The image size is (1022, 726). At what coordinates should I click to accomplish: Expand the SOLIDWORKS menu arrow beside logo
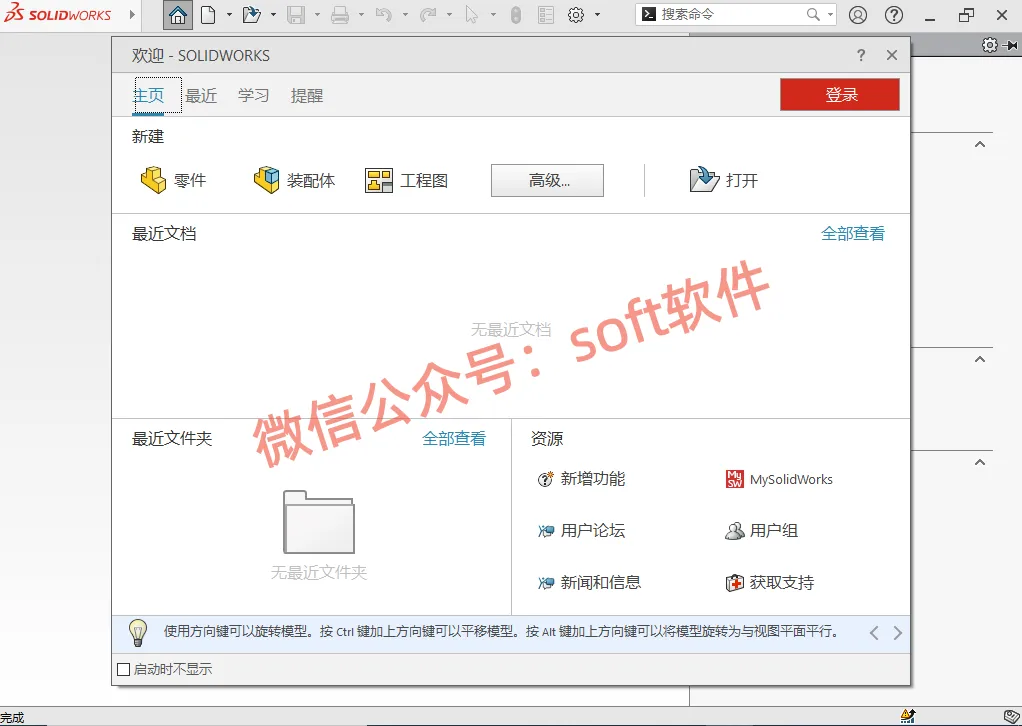point(132,14)
